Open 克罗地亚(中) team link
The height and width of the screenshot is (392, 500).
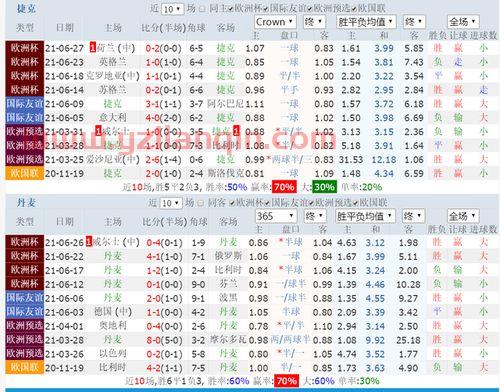tap(113, 76)
